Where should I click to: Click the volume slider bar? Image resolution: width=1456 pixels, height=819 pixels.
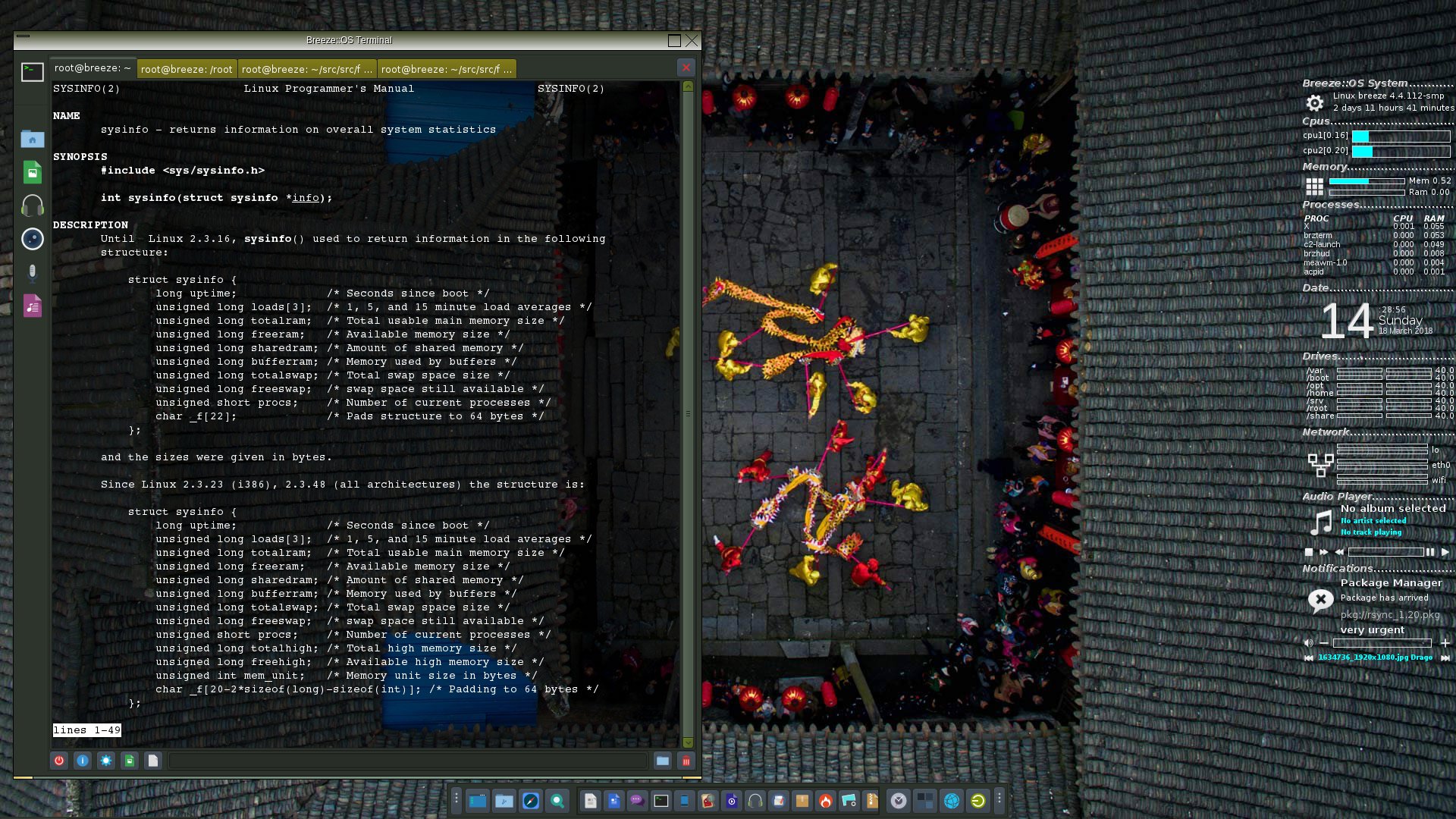pyautogui.click(x=1382, y=643)
